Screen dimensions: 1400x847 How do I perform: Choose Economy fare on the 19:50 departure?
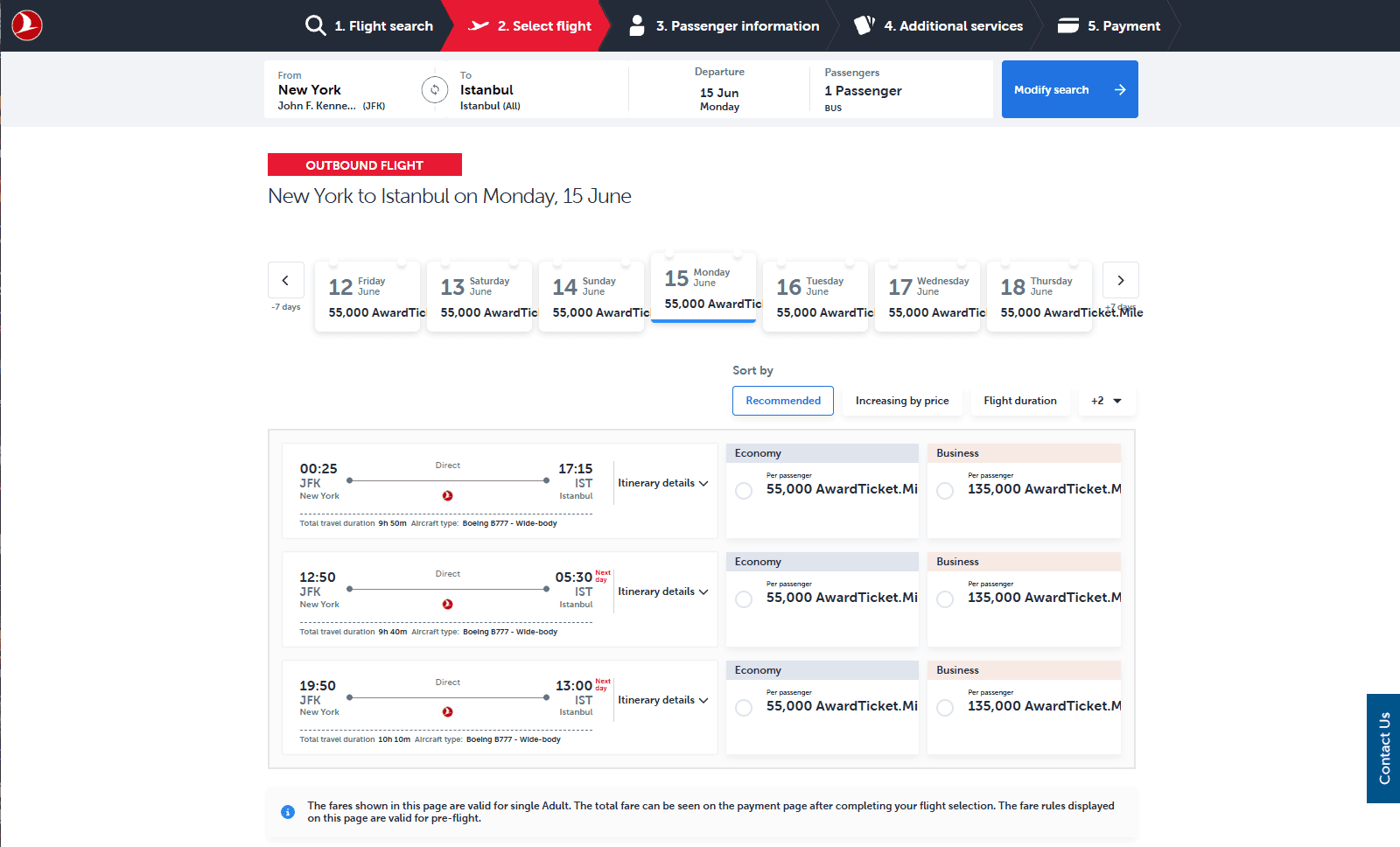[x=743, y=707]
